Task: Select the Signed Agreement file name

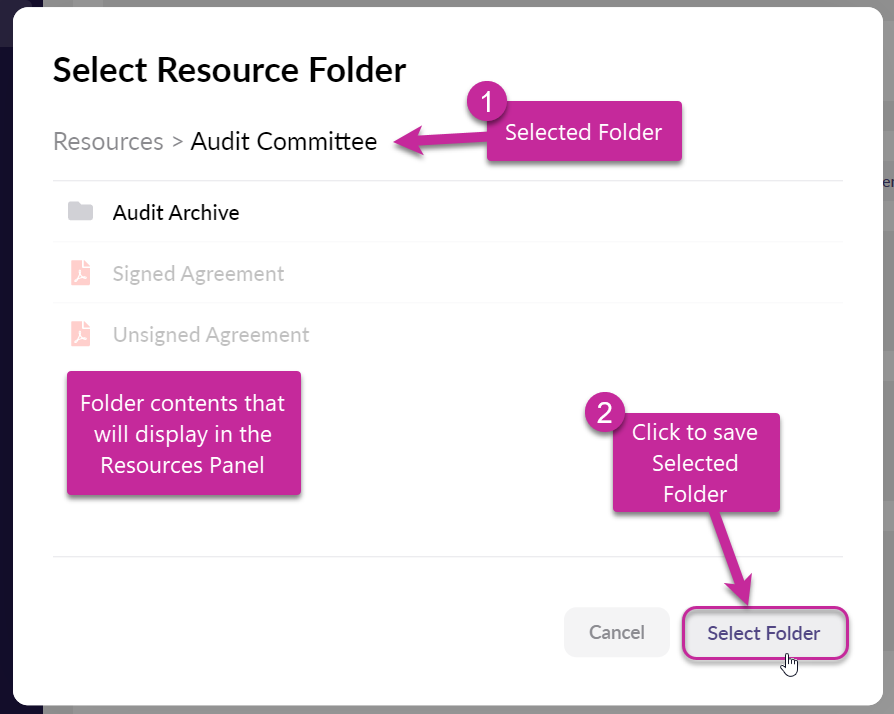Action: pyautogui.click(x=198, y=274)
